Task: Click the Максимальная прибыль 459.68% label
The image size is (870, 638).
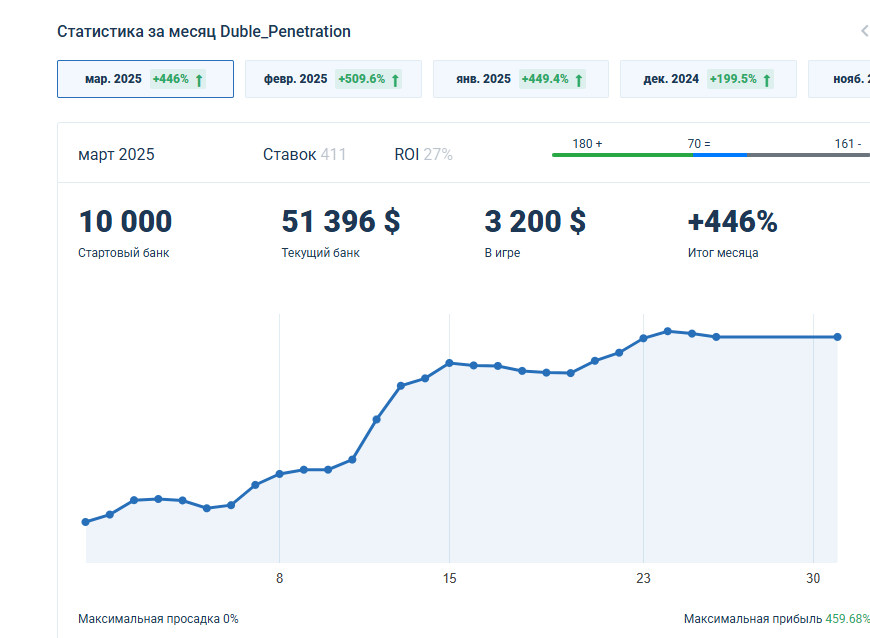Action: [776, 619]
